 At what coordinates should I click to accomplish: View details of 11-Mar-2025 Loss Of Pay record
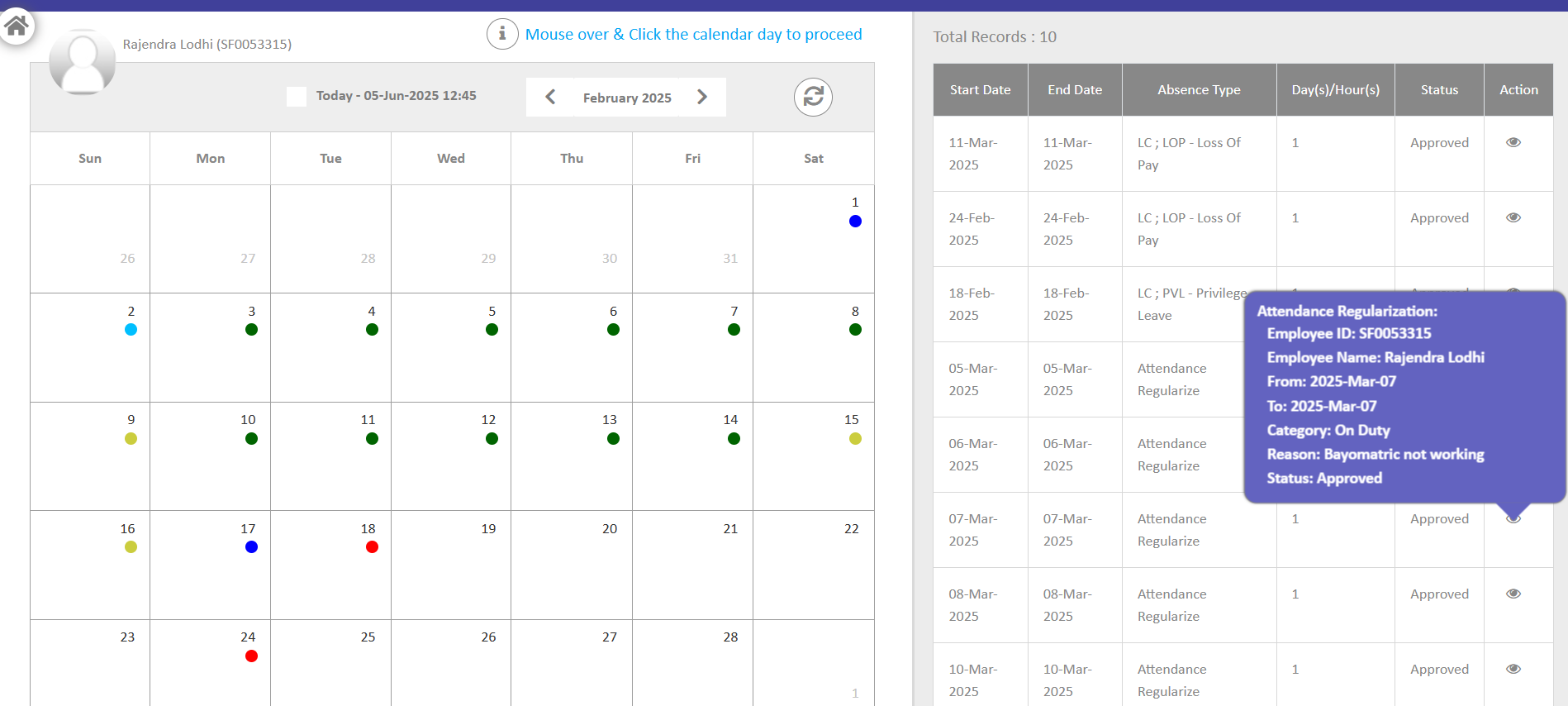[x=1513, y=142]
